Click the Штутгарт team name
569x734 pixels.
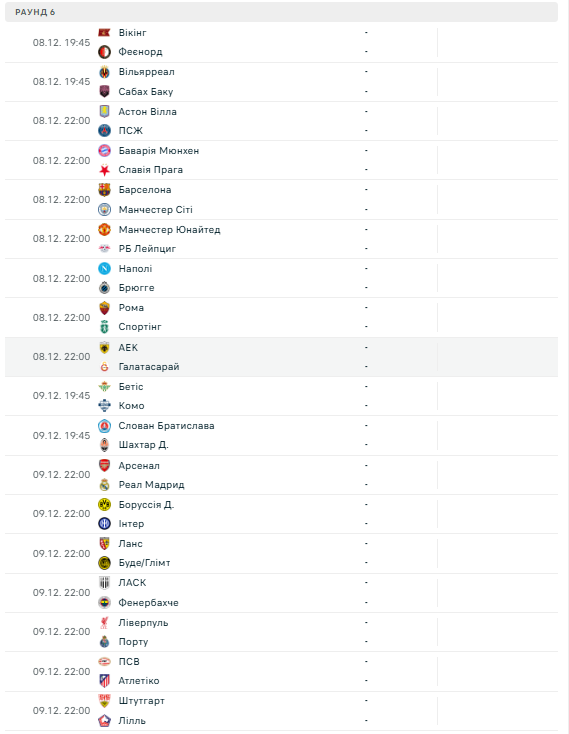coord(141,701)
